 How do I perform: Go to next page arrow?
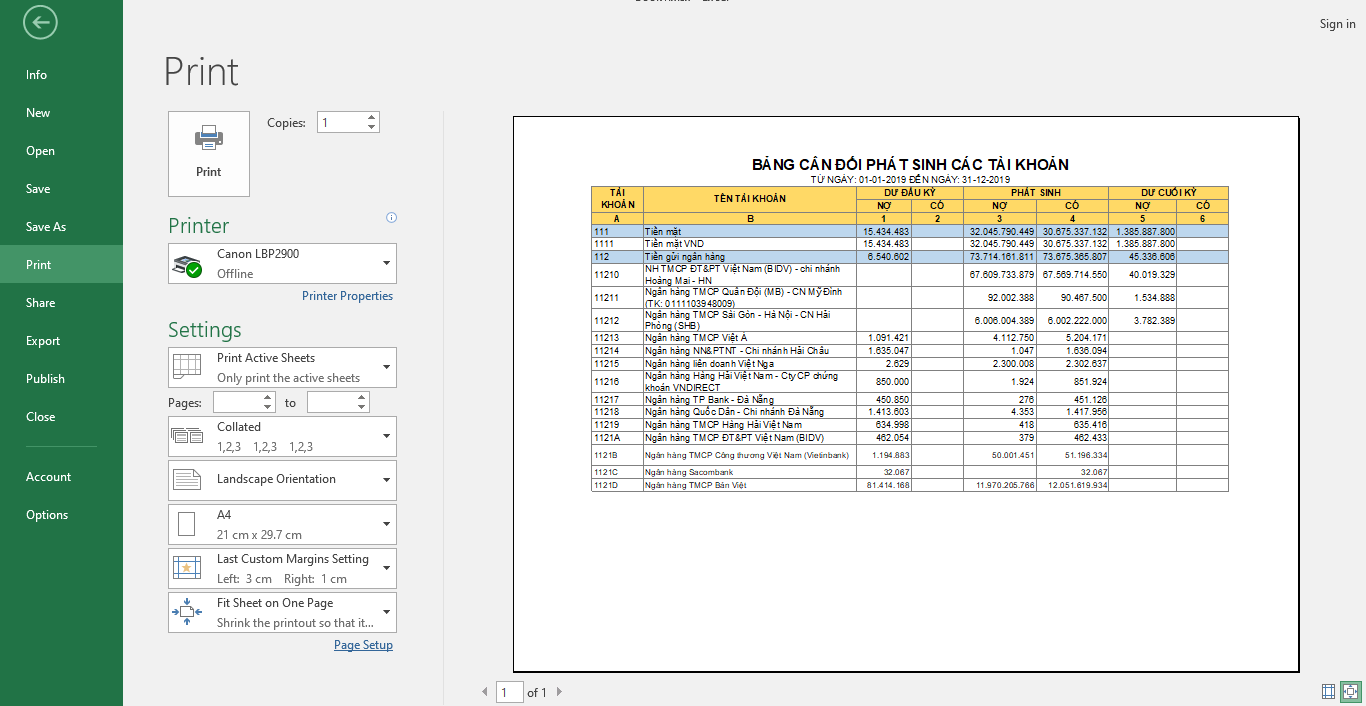pyautogui.click(x=559, y=692)
